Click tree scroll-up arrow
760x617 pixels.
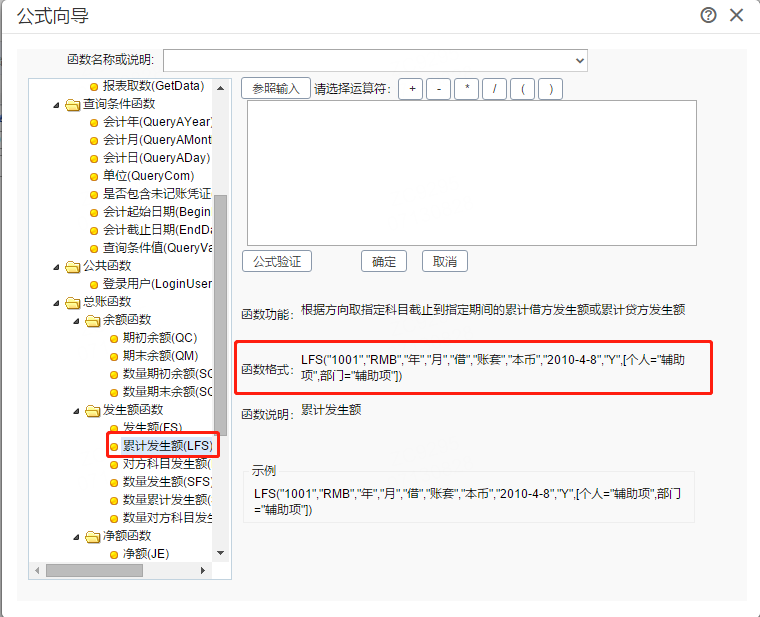point(221,88)
